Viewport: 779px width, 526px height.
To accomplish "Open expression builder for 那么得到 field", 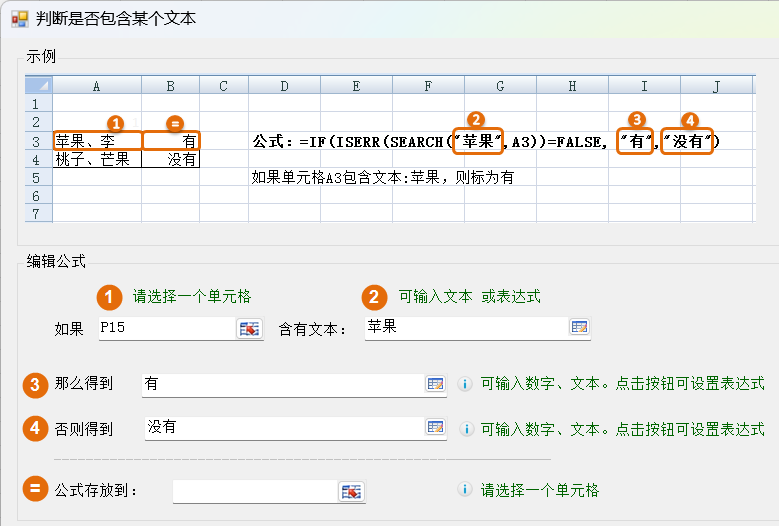I will (435, 383).
